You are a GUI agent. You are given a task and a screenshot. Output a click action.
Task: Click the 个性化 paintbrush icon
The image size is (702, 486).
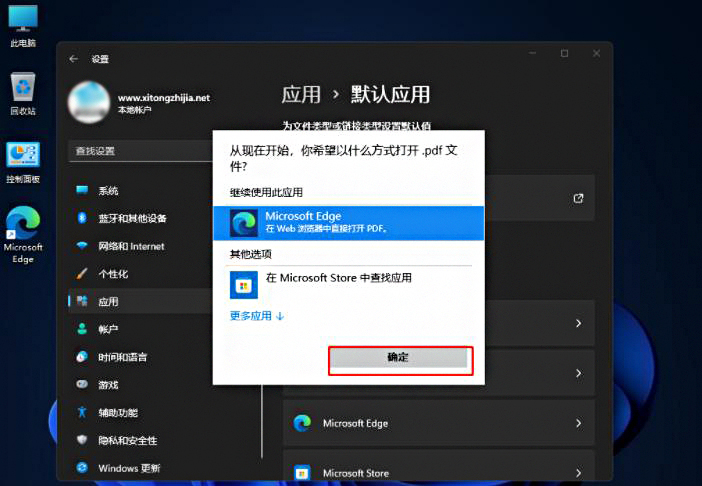click(x=82, y=273)
